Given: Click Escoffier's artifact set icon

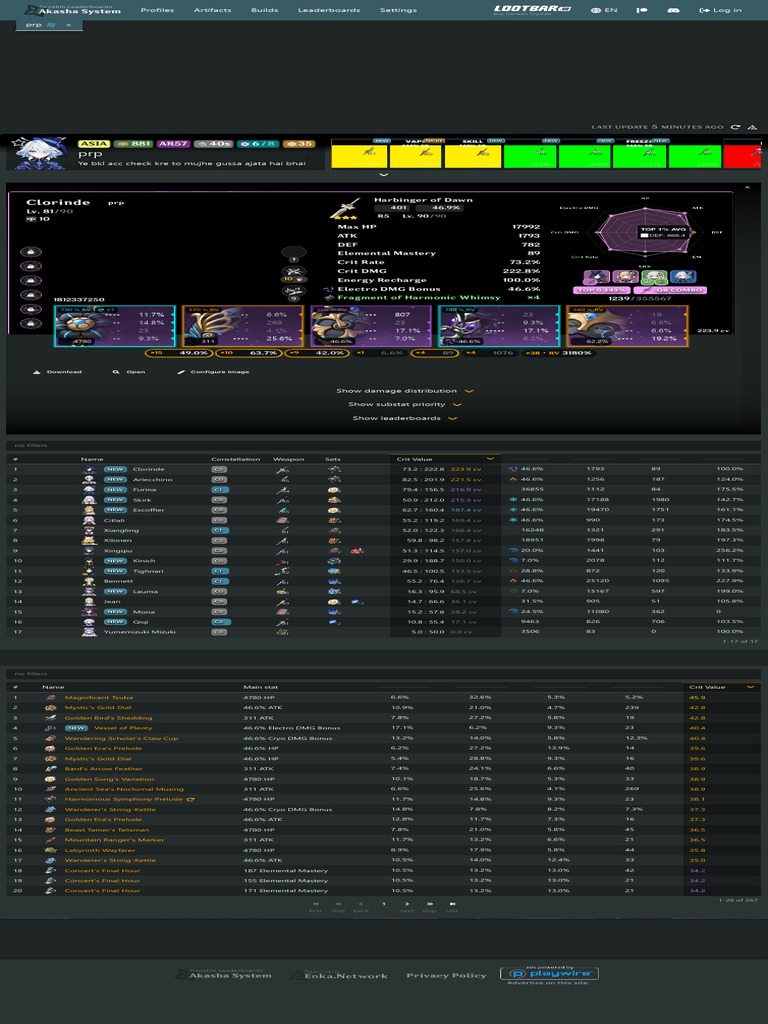Looking at the screenshot, I should (334, 510).
